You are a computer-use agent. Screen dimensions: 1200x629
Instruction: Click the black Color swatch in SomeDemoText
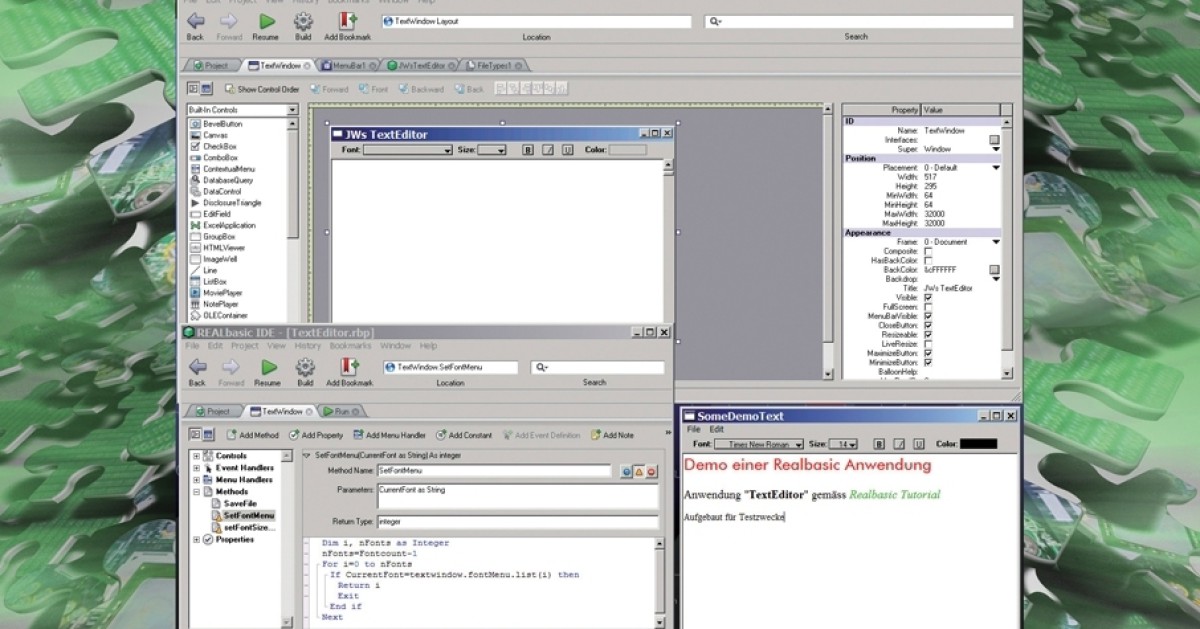pos(978,443)
